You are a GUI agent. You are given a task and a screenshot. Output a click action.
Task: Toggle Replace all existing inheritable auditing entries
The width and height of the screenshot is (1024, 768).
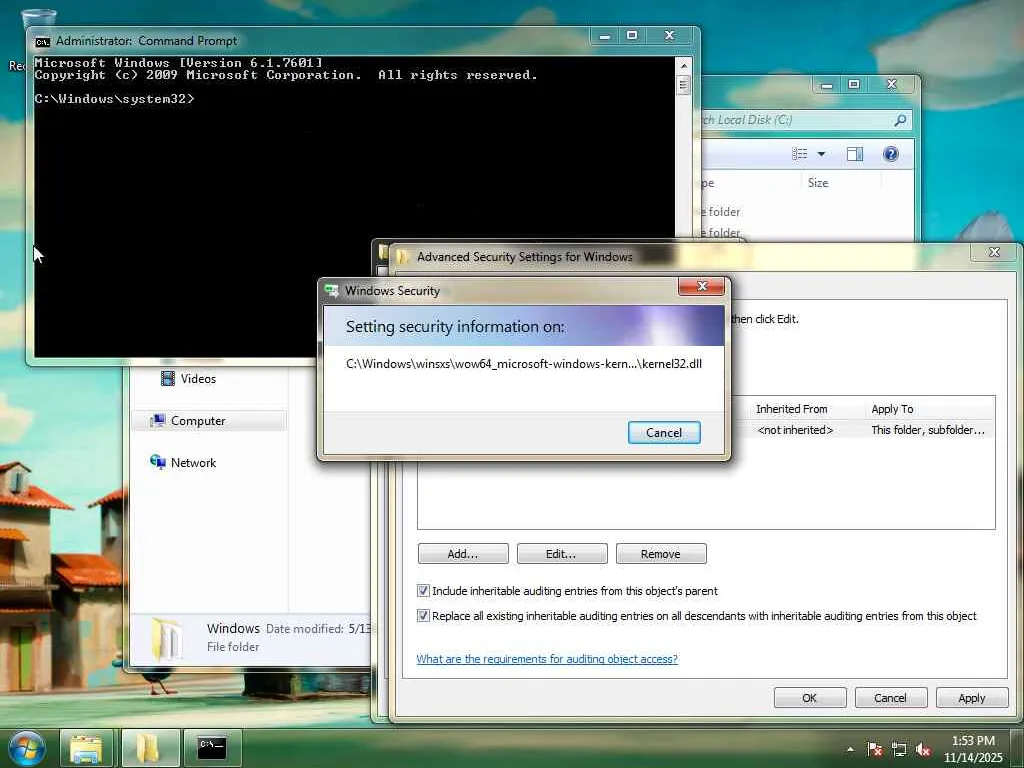[x=423, y=615]
